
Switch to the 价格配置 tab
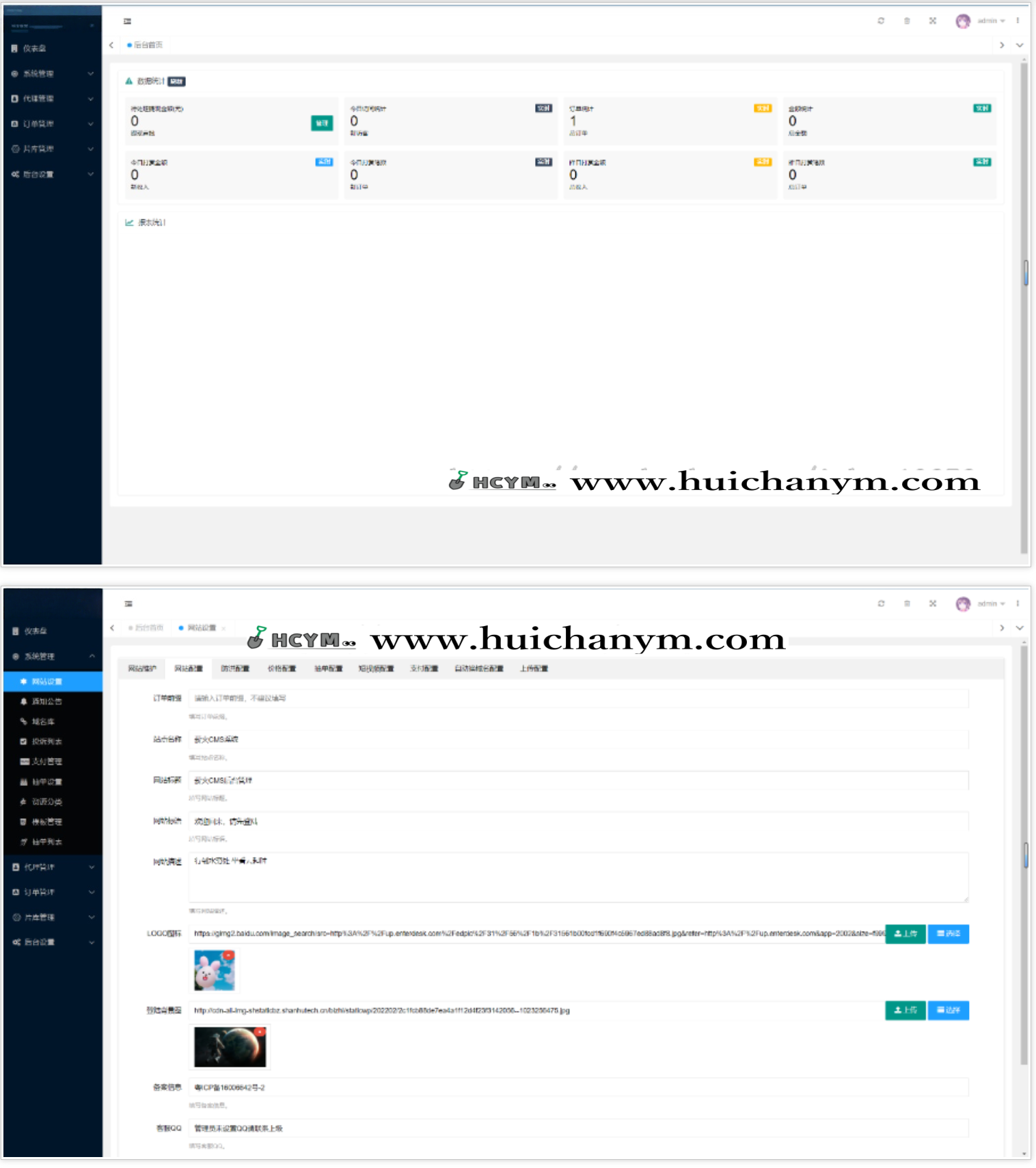pyautogui.click(x=282, y=668)
